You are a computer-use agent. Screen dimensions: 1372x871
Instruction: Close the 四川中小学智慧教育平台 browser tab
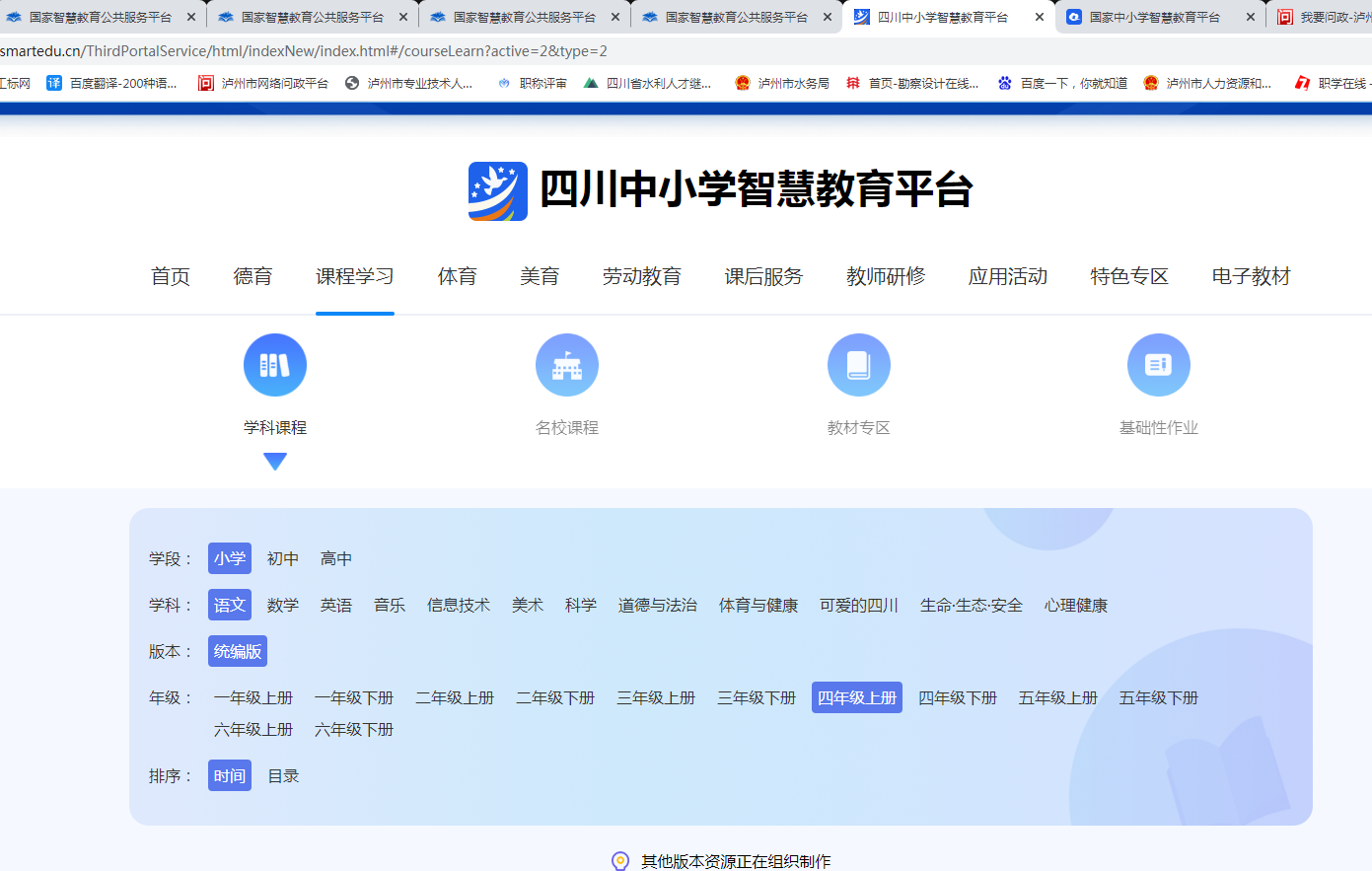tap(1039, 17)
